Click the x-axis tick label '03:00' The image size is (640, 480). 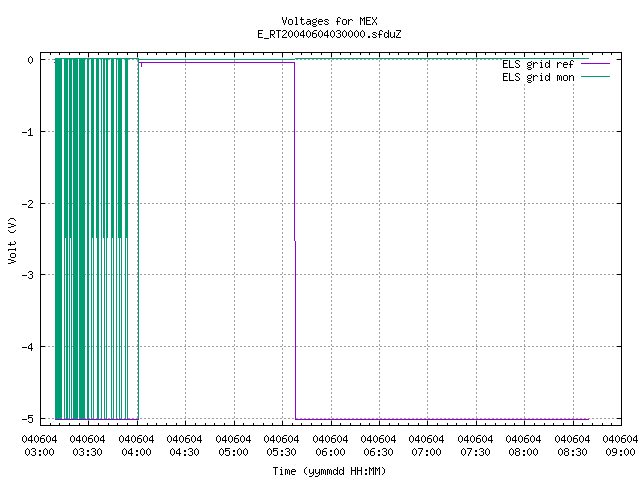(39, 452)
